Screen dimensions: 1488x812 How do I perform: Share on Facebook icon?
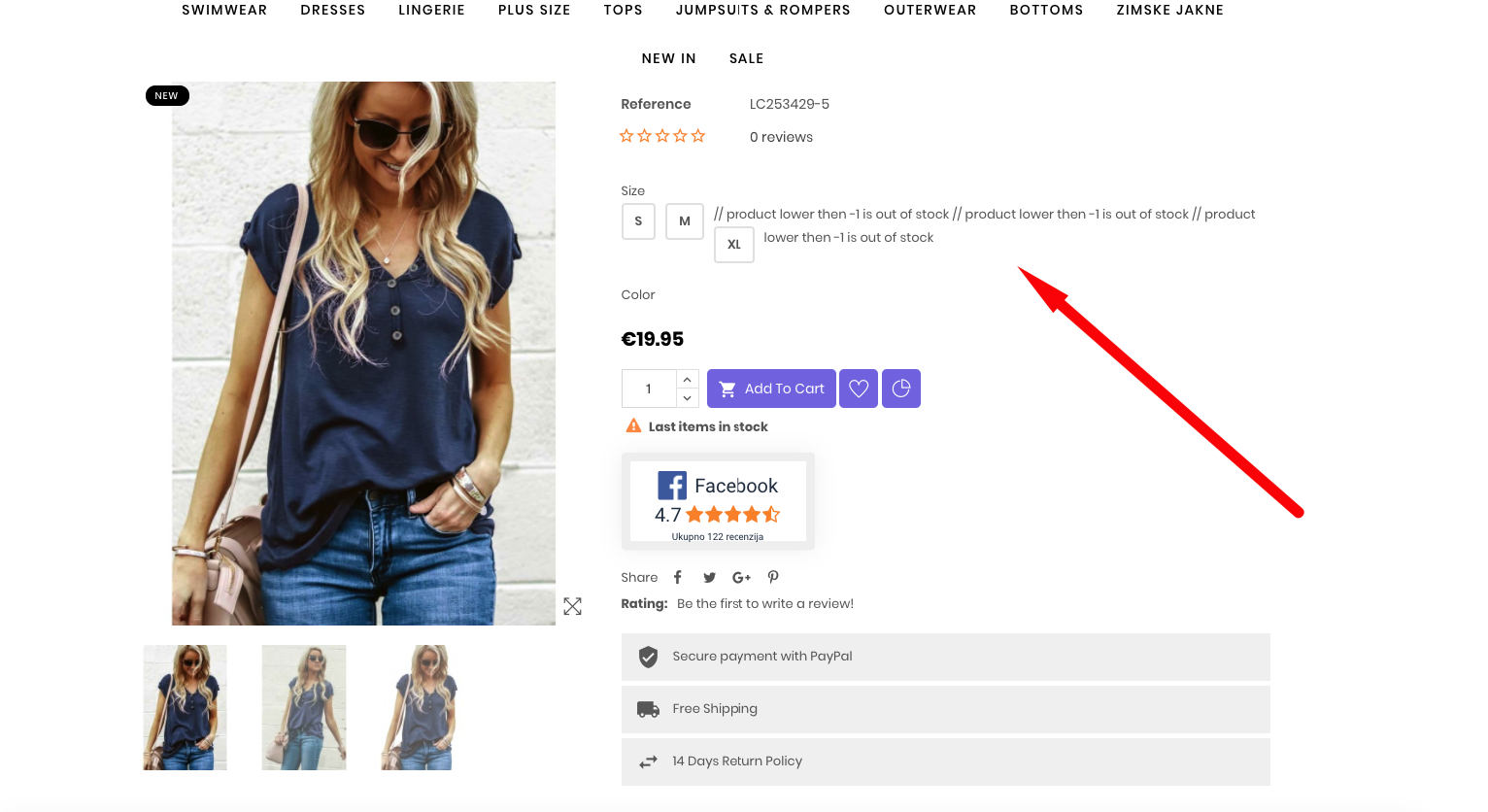678,577
